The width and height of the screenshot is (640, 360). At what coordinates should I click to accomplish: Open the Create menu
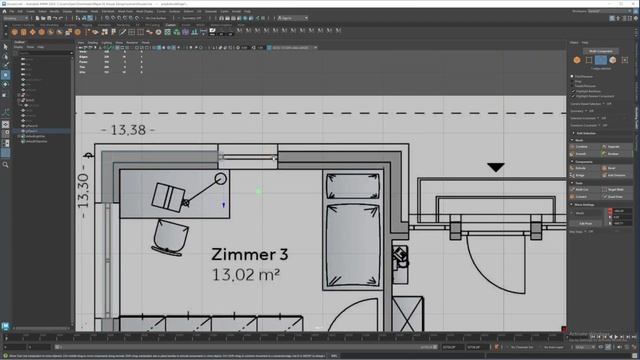31,11
